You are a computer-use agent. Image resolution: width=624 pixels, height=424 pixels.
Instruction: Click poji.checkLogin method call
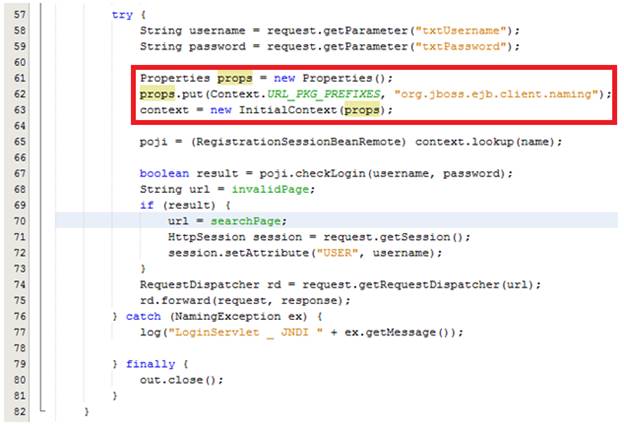pyautogui.click(x=312, y=174)
